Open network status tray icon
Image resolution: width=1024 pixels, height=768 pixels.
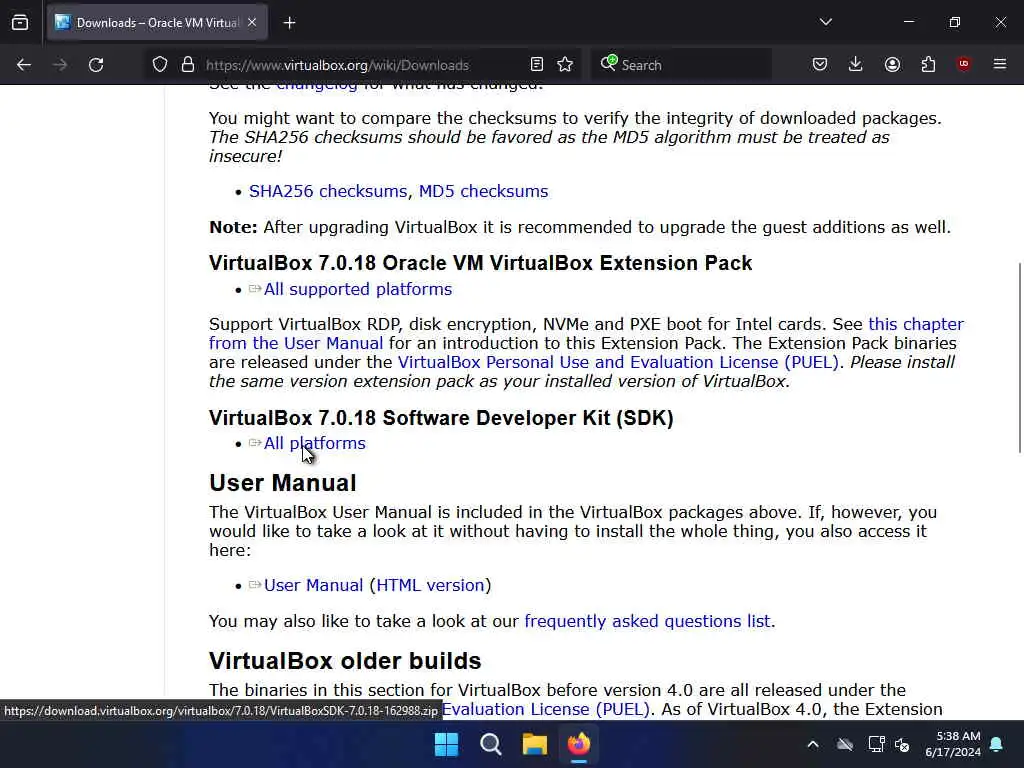pyautogui.click(x=876, y=744)
